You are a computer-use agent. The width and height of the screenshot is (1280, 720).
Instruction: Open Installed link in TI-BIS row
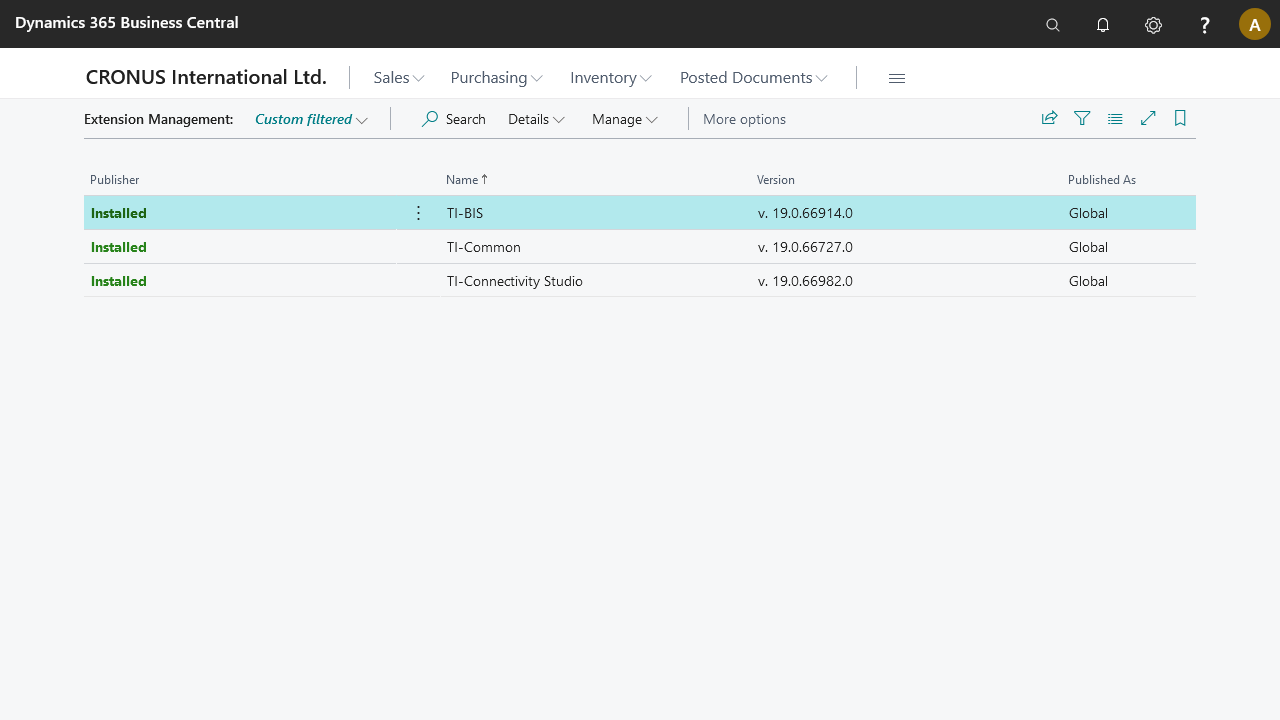(x=119, y=213)
